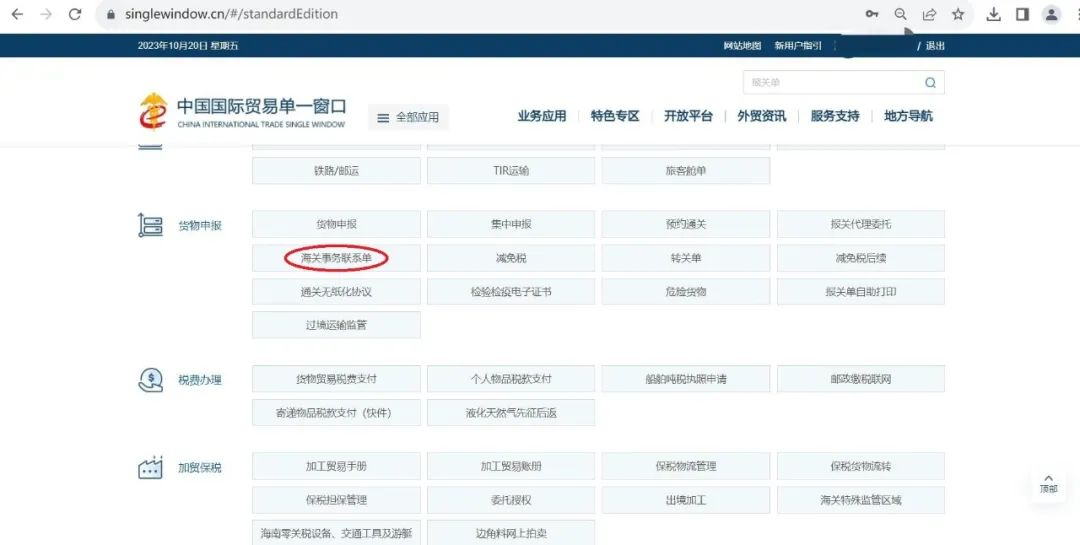Click the 货物申报 category icon
This screenshot has width=1080, height=545.
coord(150,225)
